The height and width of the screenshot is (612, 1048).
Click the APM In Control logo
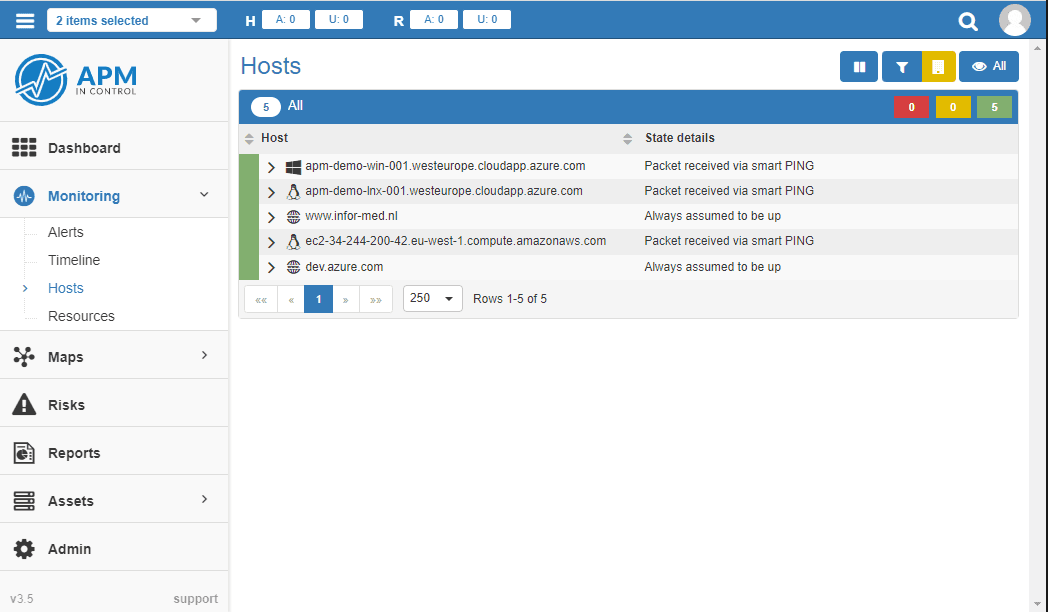pos(76,80)
